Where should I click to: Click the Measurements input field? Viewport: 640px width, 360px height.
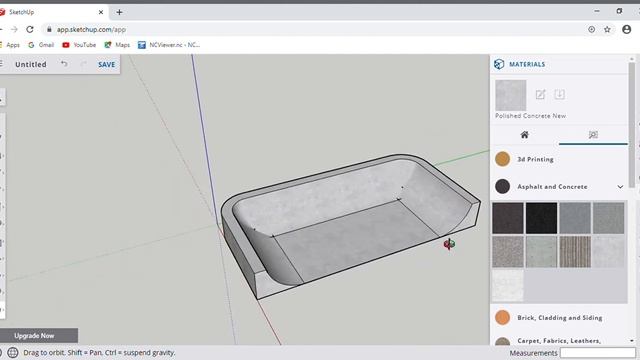click(598, 353)
